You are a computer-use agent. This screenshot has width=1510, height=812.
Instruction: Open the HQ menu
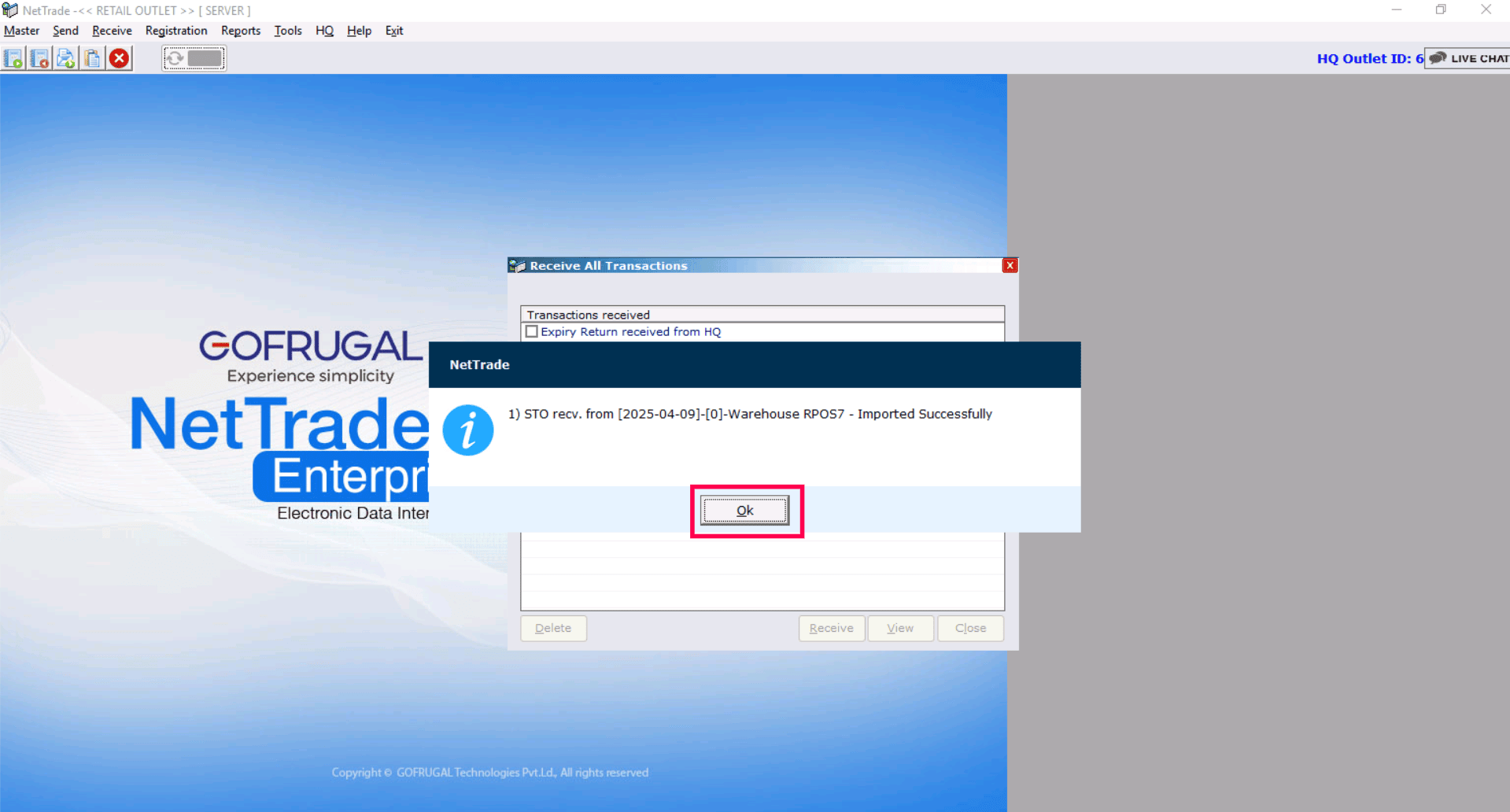point(324,31)
